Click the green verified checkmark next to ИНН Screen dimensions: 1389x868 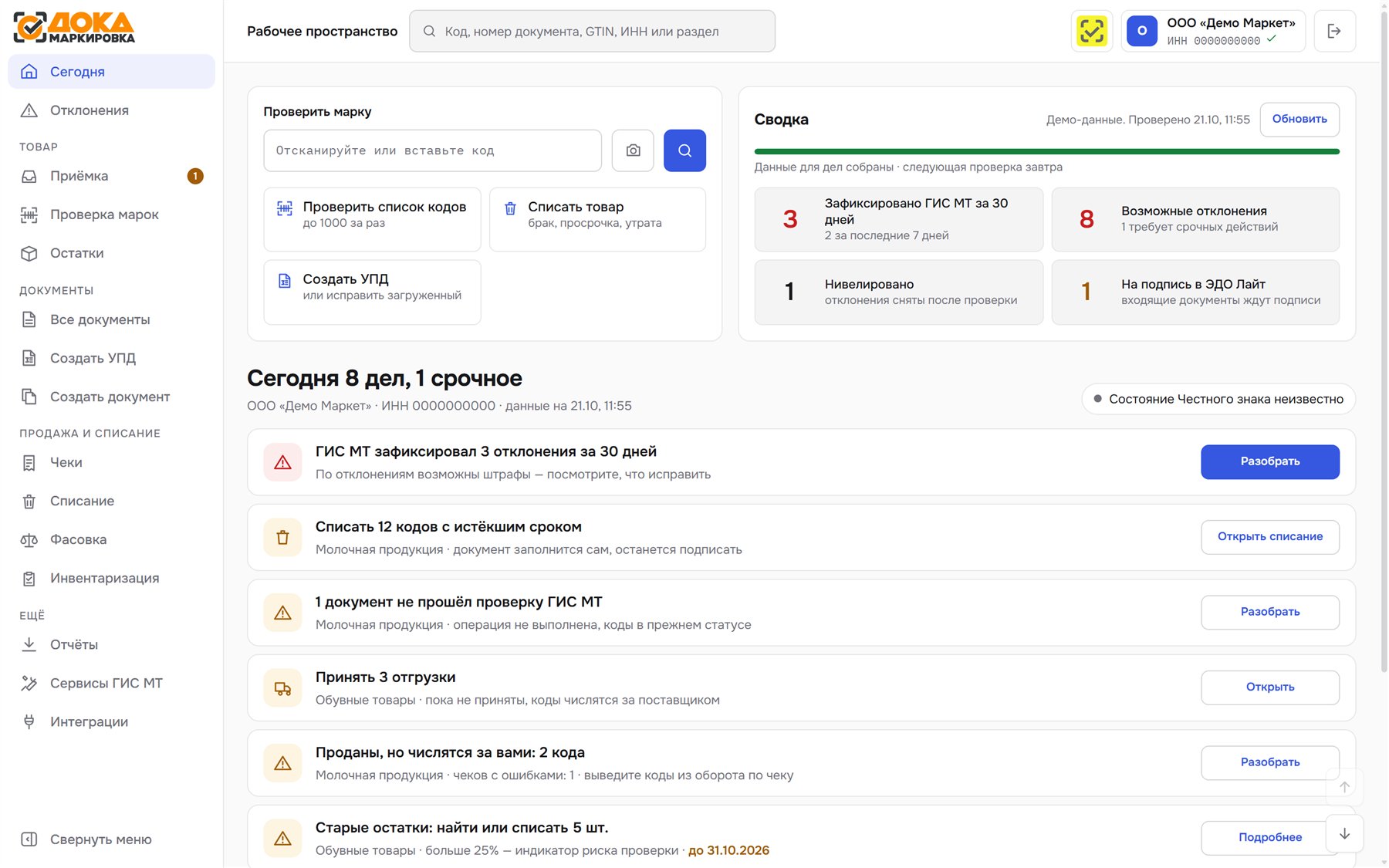[1272, 39]
